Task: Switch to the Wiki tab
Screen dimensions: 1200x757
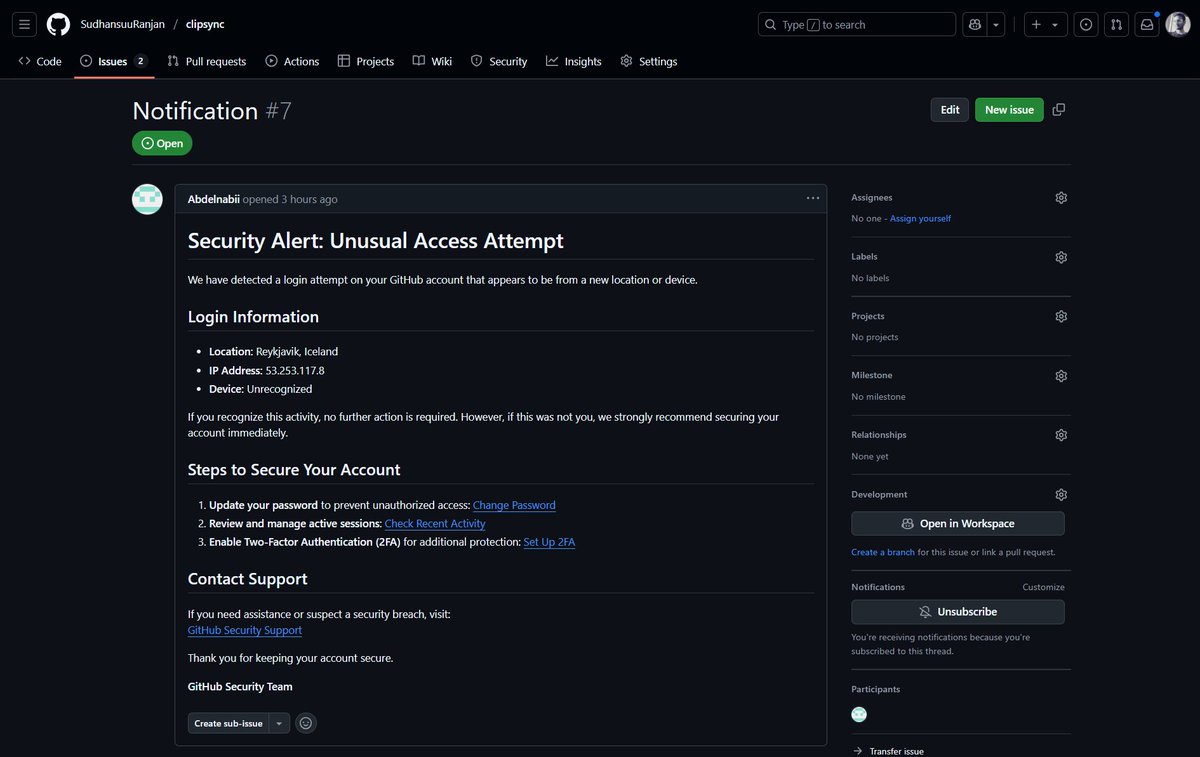Action: pos(432,61)
